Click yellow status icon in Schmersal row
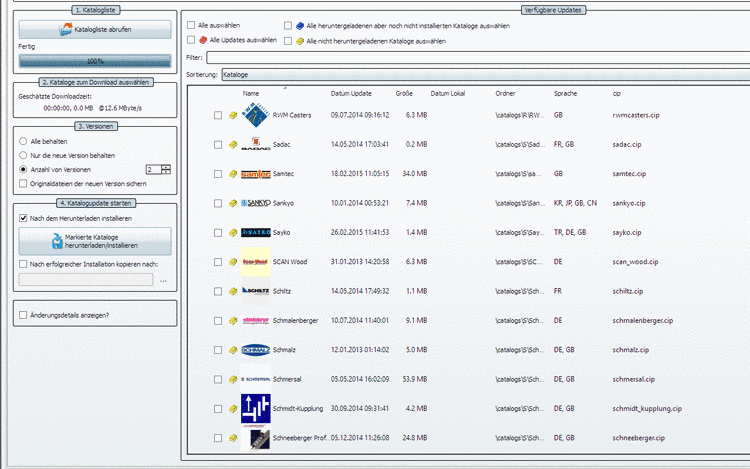 pyautogui.click(x=233, y=380)
